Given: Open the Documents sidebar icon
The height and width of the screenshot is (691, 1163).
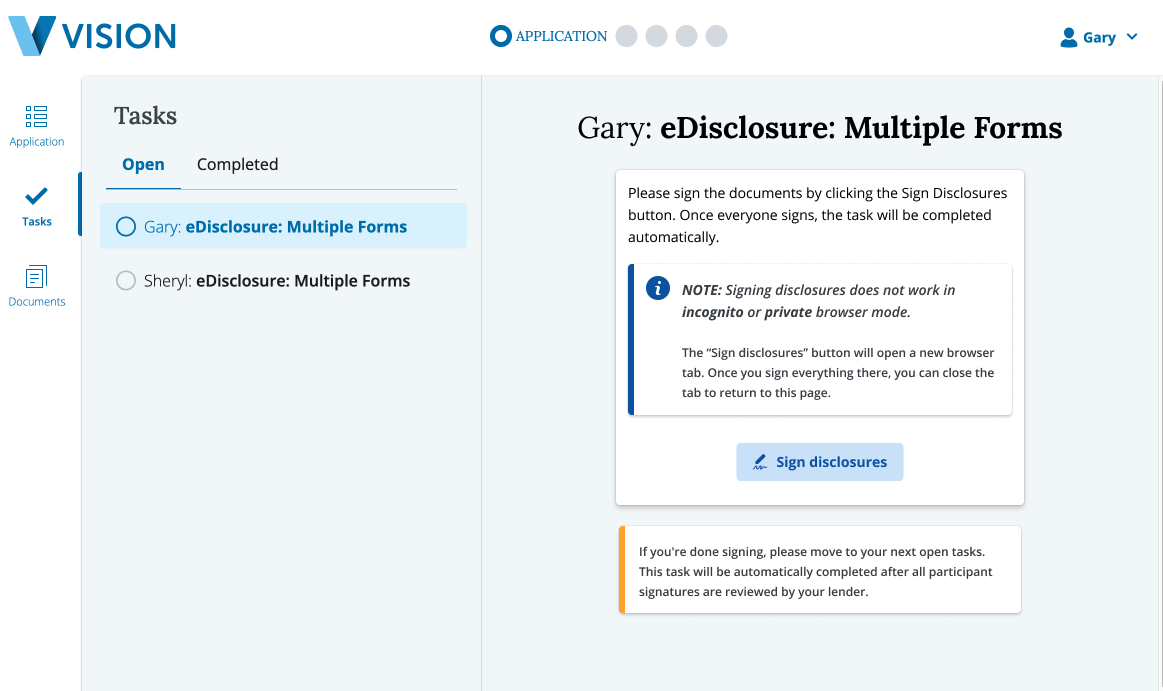Looking at the screenshot, I should [x=37, y=277].
